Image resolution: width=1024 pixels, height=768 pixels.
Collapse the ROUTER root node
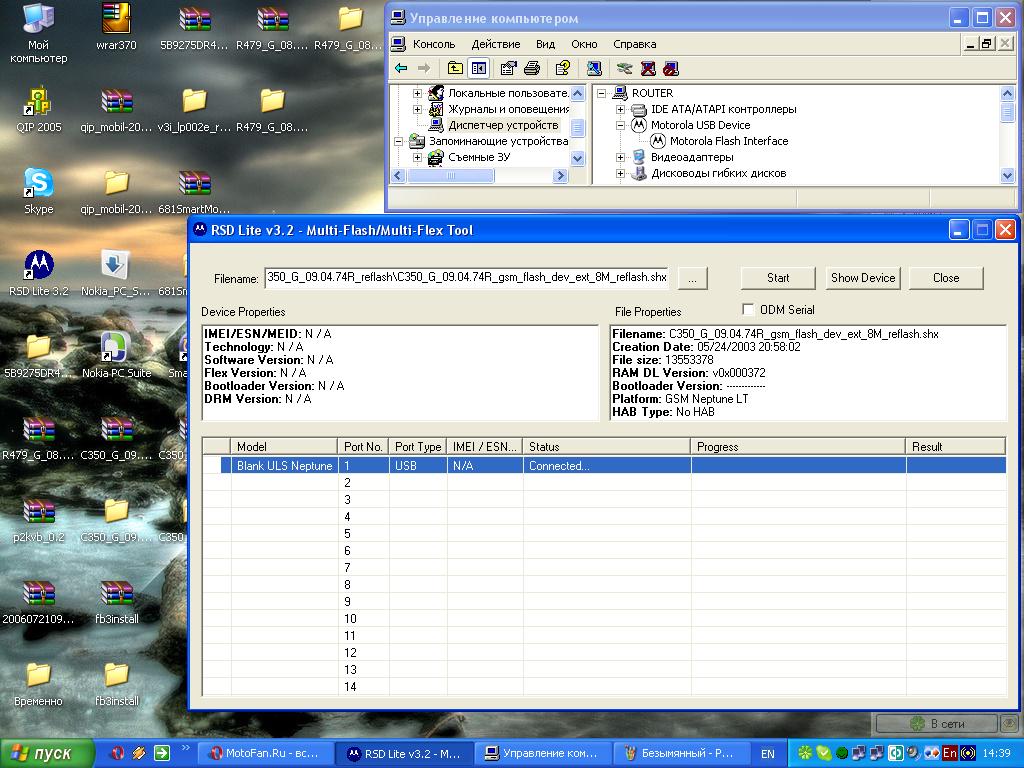(601, 93)
